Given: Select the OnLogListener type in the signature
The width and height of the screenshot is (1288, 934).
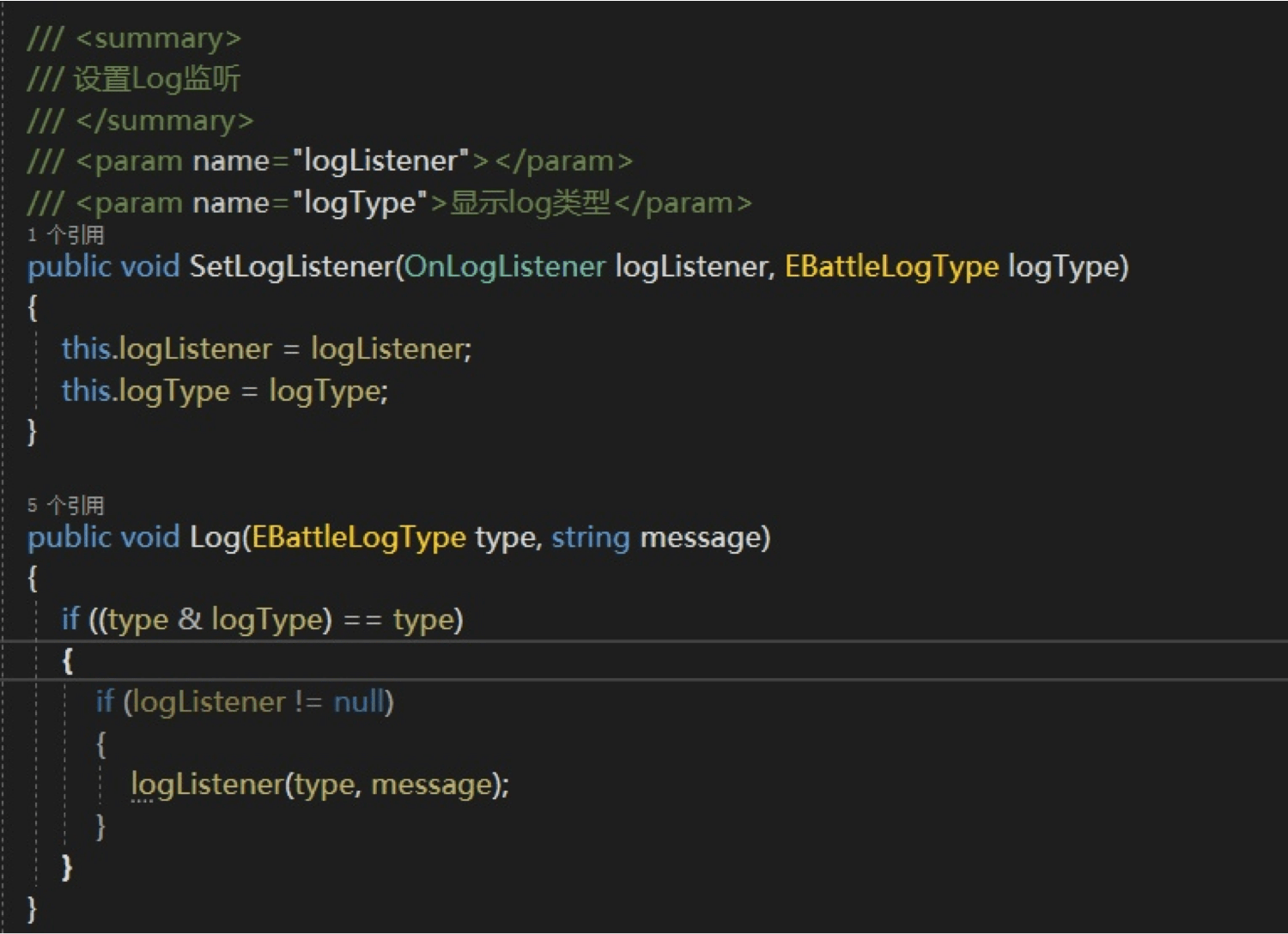Looking at the screenshot, I should pos(505,267).
